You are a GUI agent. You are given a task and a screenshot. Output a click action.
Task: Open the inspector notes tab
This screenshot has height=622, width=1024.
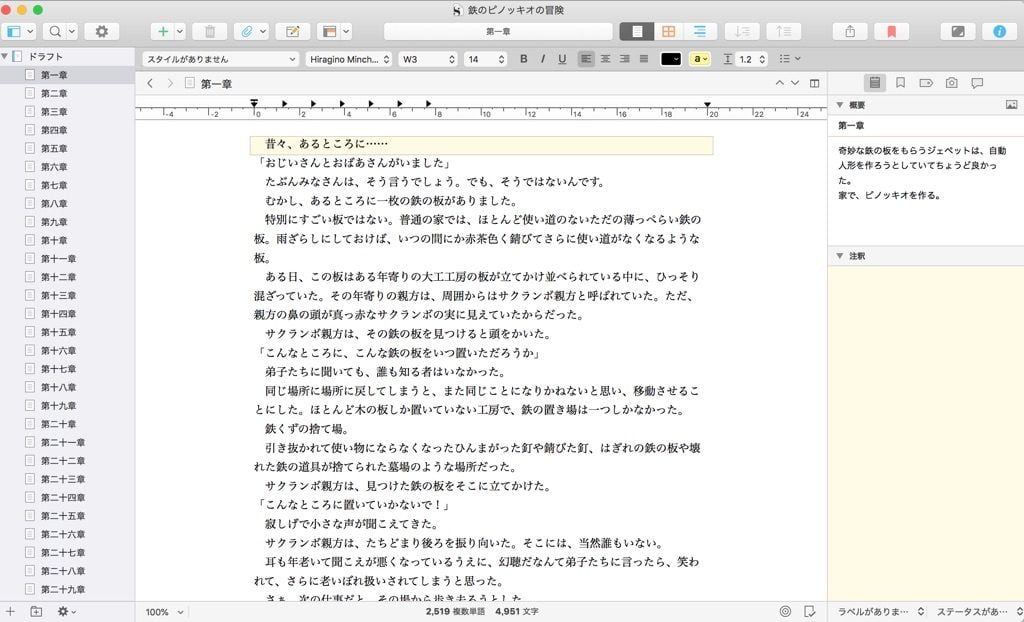pyautogui.click(x=874, y=83)
